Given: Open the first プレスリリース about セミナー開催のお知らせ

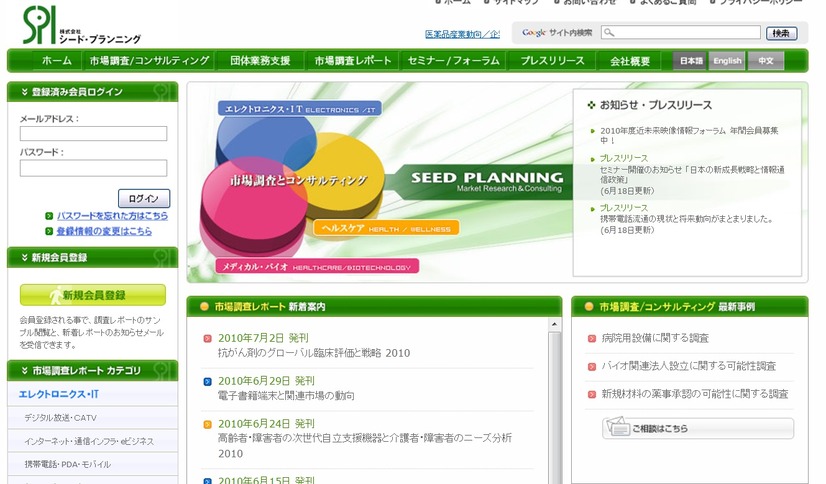Looking at the screenshot, I should (692, 174).
